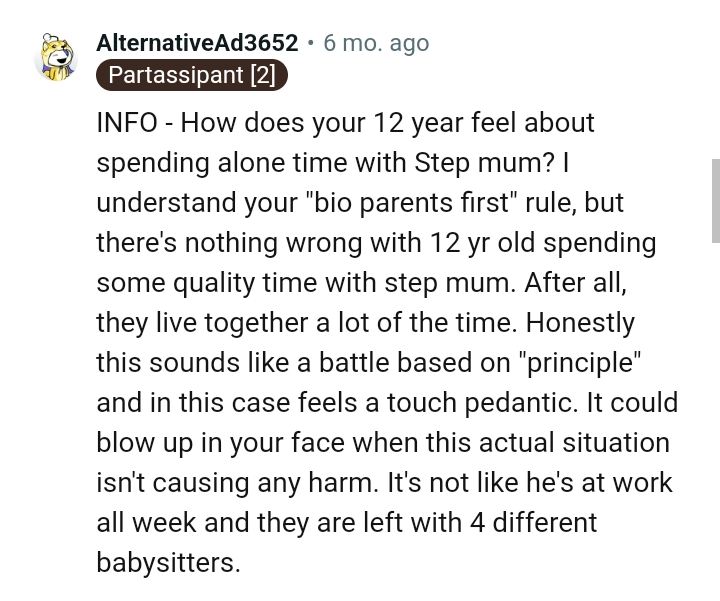The image size is (720, 601).
Task: Click the "6 mo. ago" timestamp
Action: [376, 43]
